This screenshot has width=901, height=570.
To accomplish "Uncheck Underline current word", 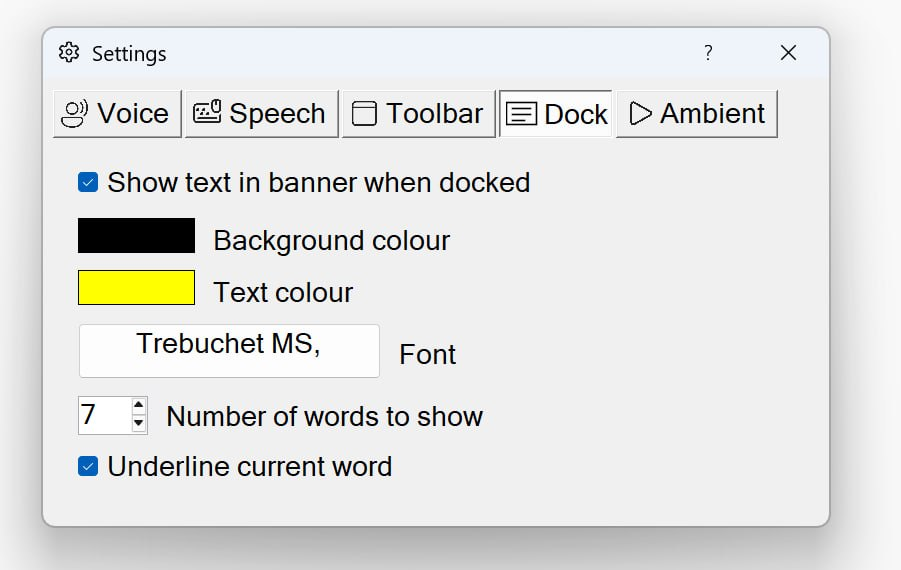I will tap(88, 466).
